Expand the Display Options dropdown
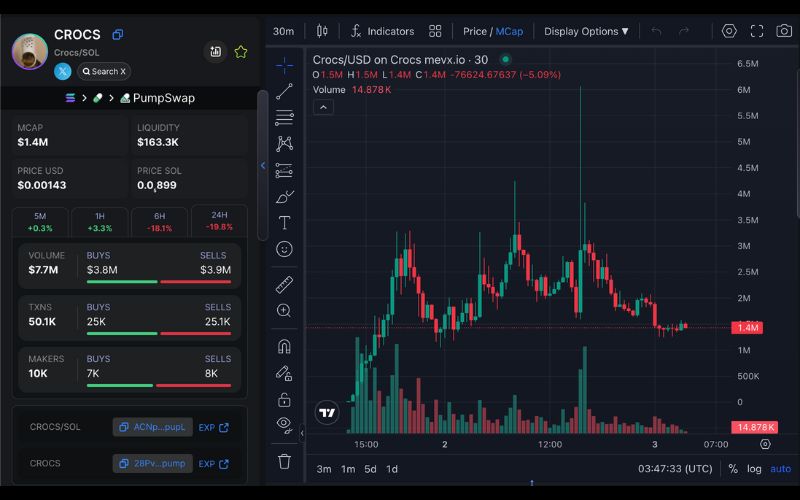 click(586, 32)
